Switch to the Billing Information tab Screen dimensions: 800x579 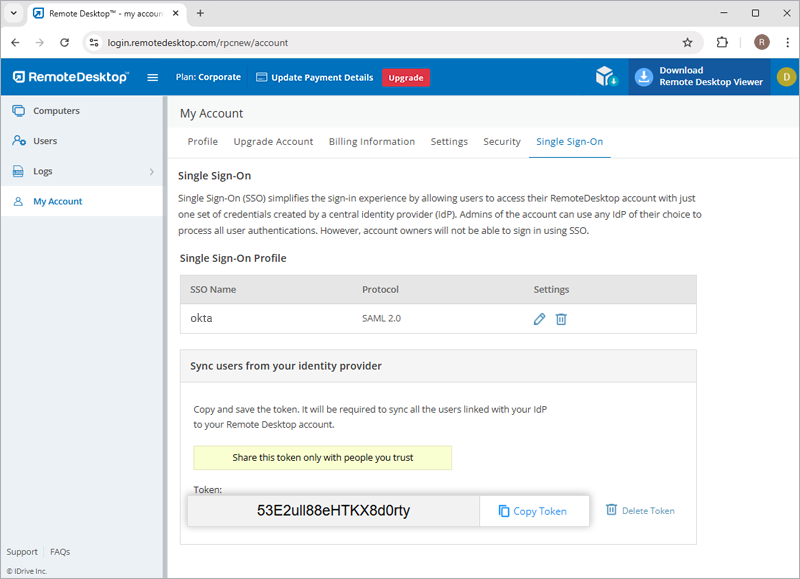tap(371, 142)
